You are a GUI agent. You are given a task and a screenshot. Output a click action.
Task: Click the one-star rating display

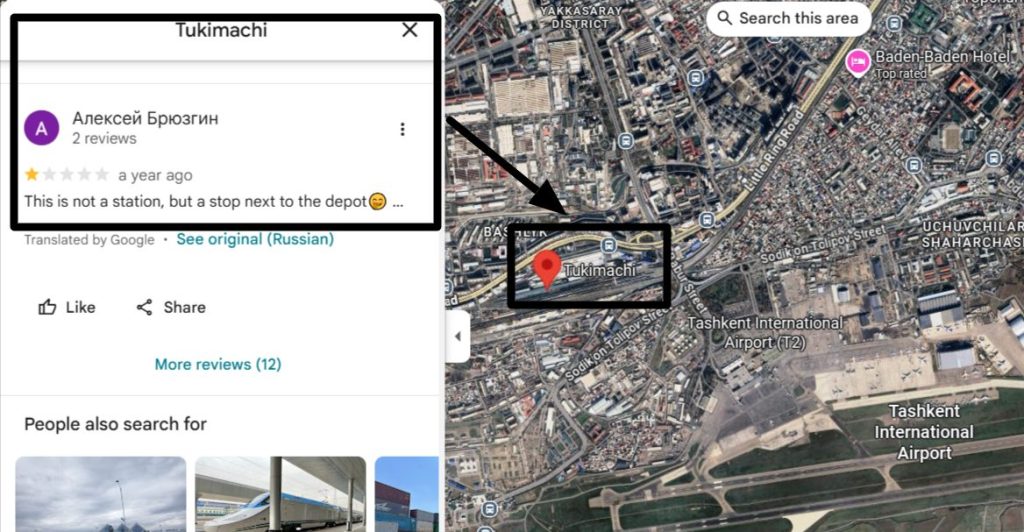(x=67, y=174)
